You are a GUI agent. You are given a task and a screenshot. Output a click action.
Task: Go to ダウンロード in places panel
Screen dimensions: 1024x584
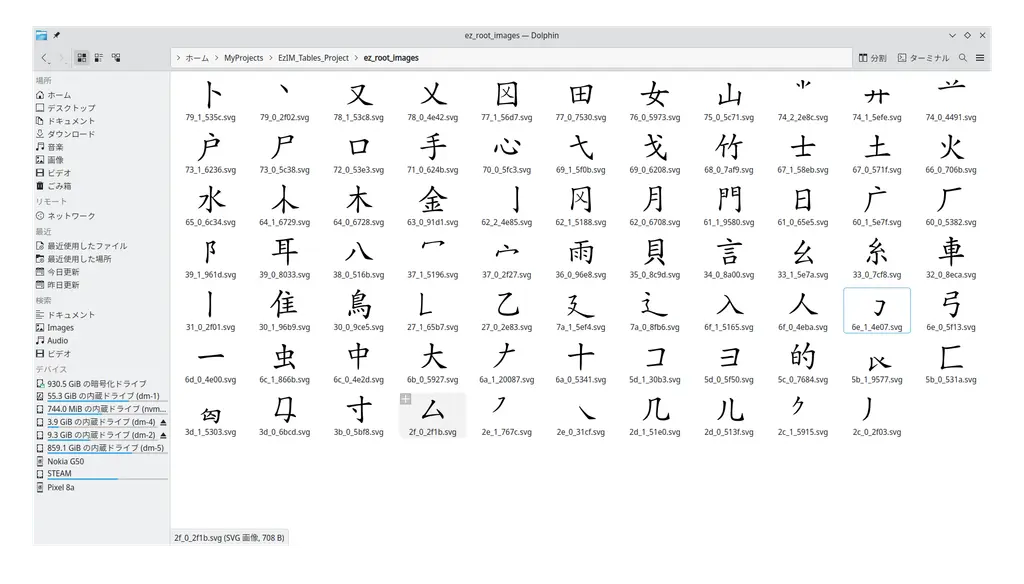pyautogui.click(x=70, y=134)
